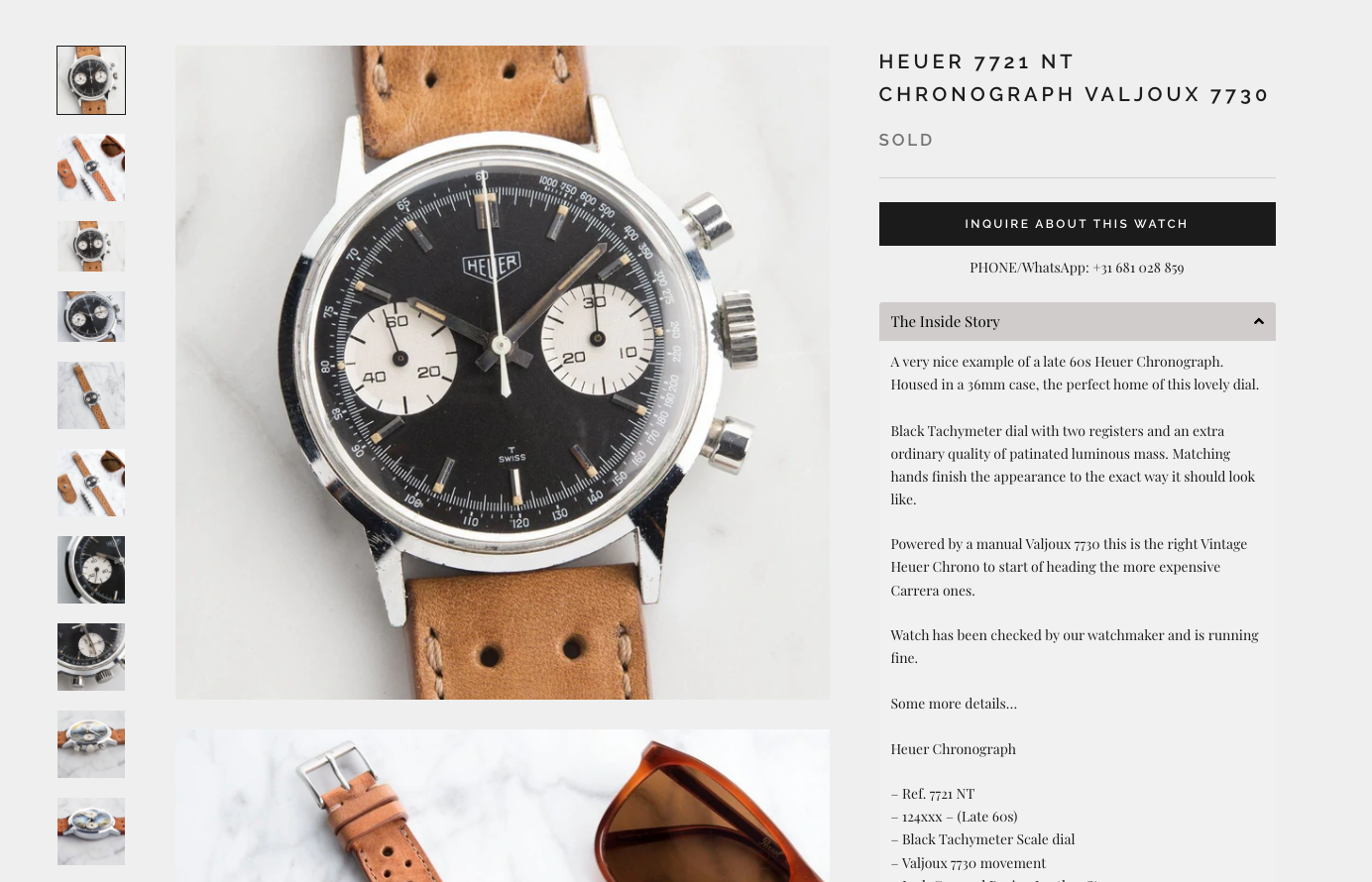The width and height of the screenshot is (1372, 882).
Task: Select sixth thumbnail with leather pouch
Action: click(91, 483)
